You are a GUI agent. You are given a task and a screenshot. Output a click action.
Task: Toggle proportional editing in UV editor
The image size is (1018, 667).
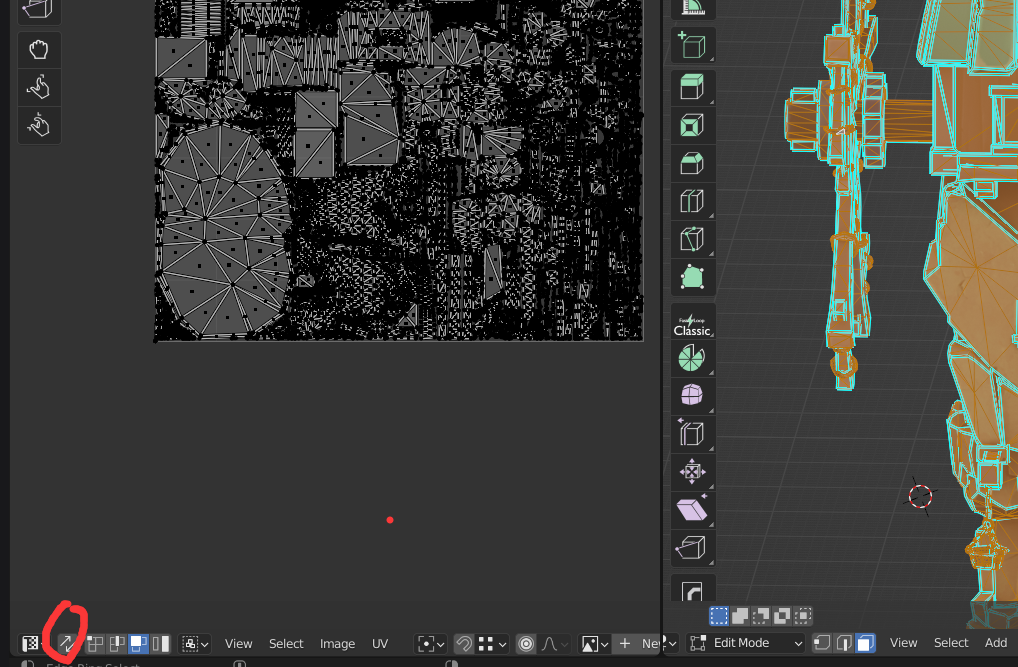pos(526,644)
